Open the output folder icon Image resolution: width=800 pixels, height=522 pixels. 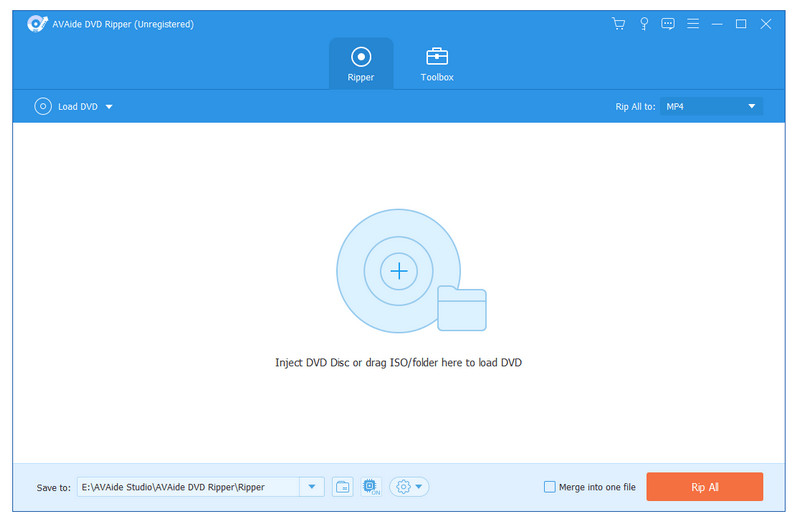342,487
